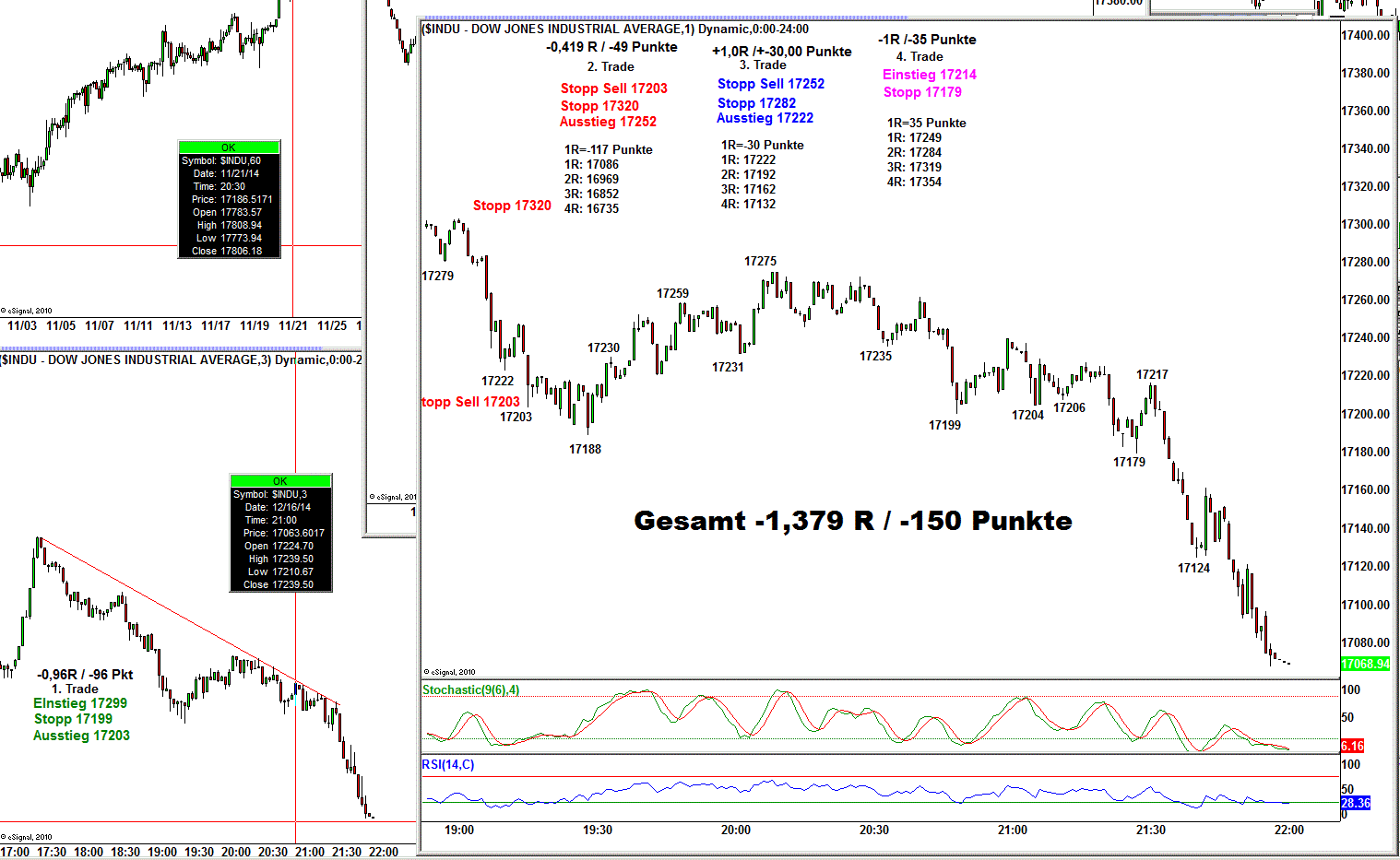Click the blue 'Ausstieg 17222' text
The width and height of the screenshot is (1400, 860).
pos(765,118)
